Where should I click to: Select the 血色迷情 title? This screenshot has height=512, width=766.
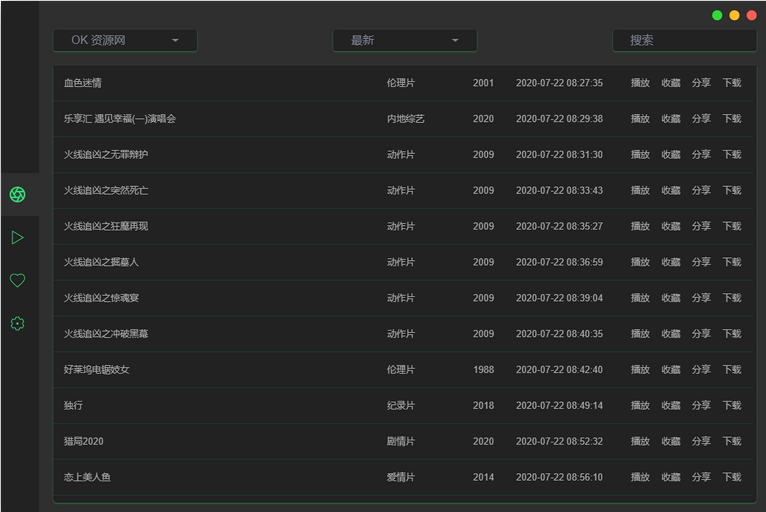coord(83,83)
